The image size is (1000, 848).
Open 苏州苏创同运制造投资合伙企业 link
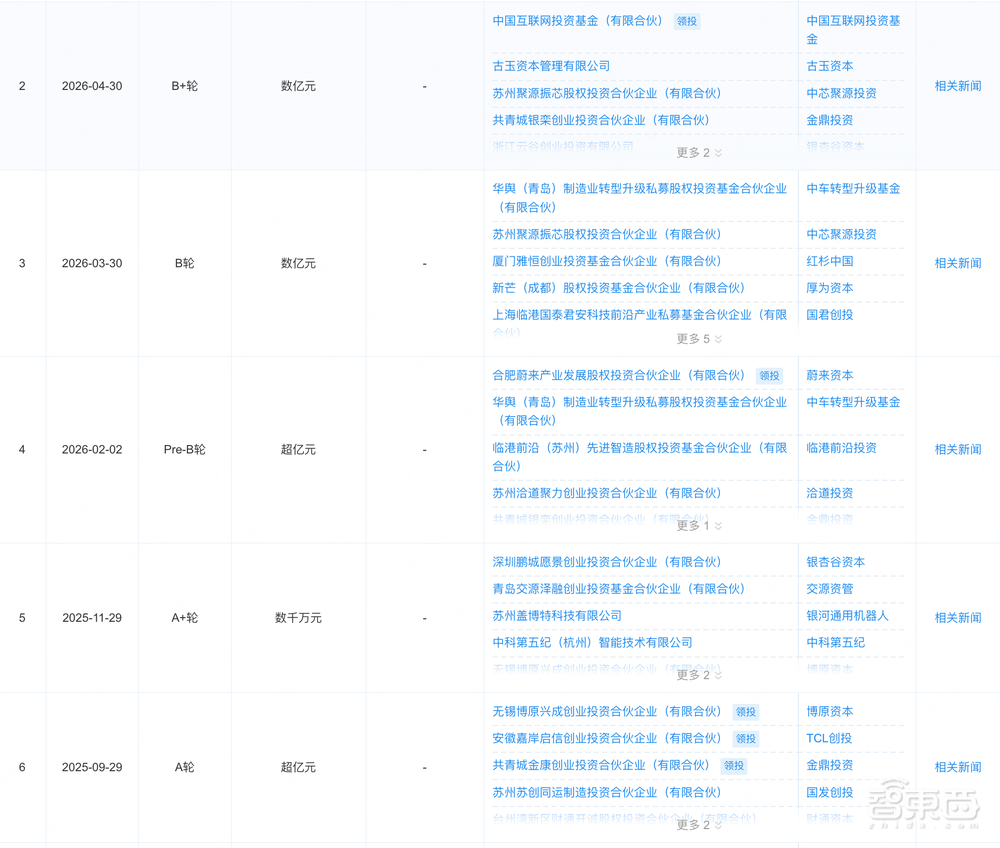[607, 793]
